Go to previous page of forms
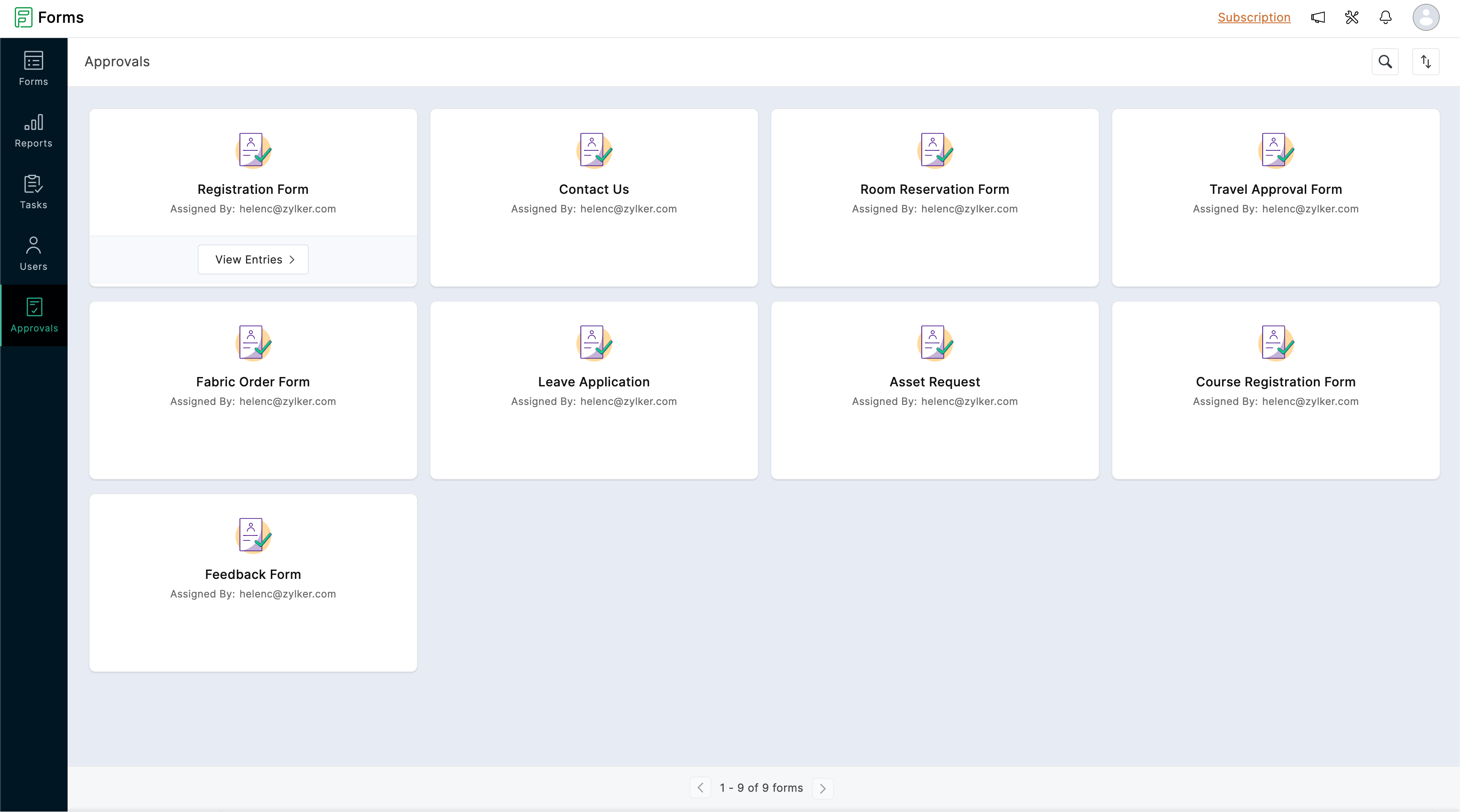The image size is (1460, 812). click(700, 788)
